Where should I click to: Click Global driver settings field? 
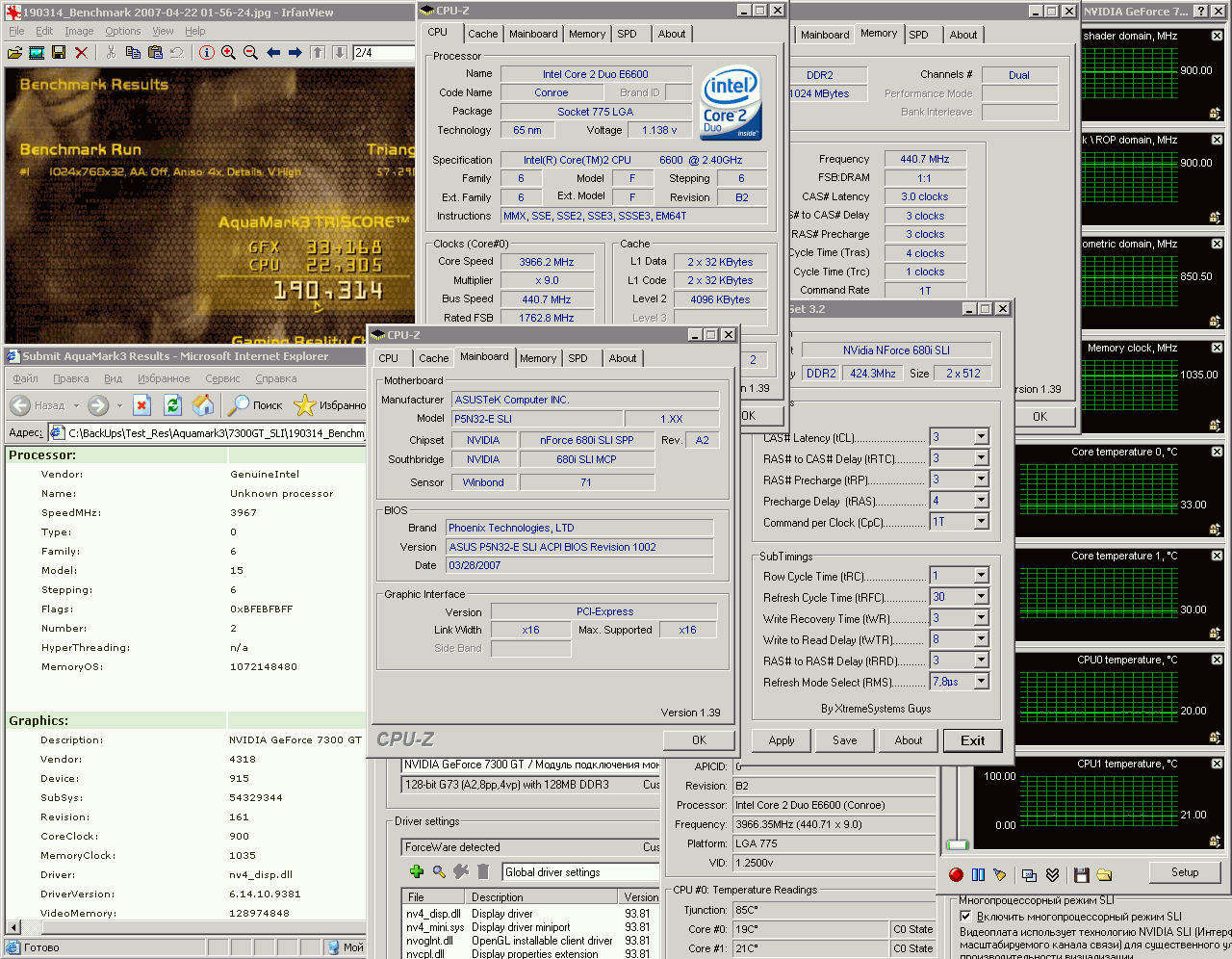click(x=580, y=872)
